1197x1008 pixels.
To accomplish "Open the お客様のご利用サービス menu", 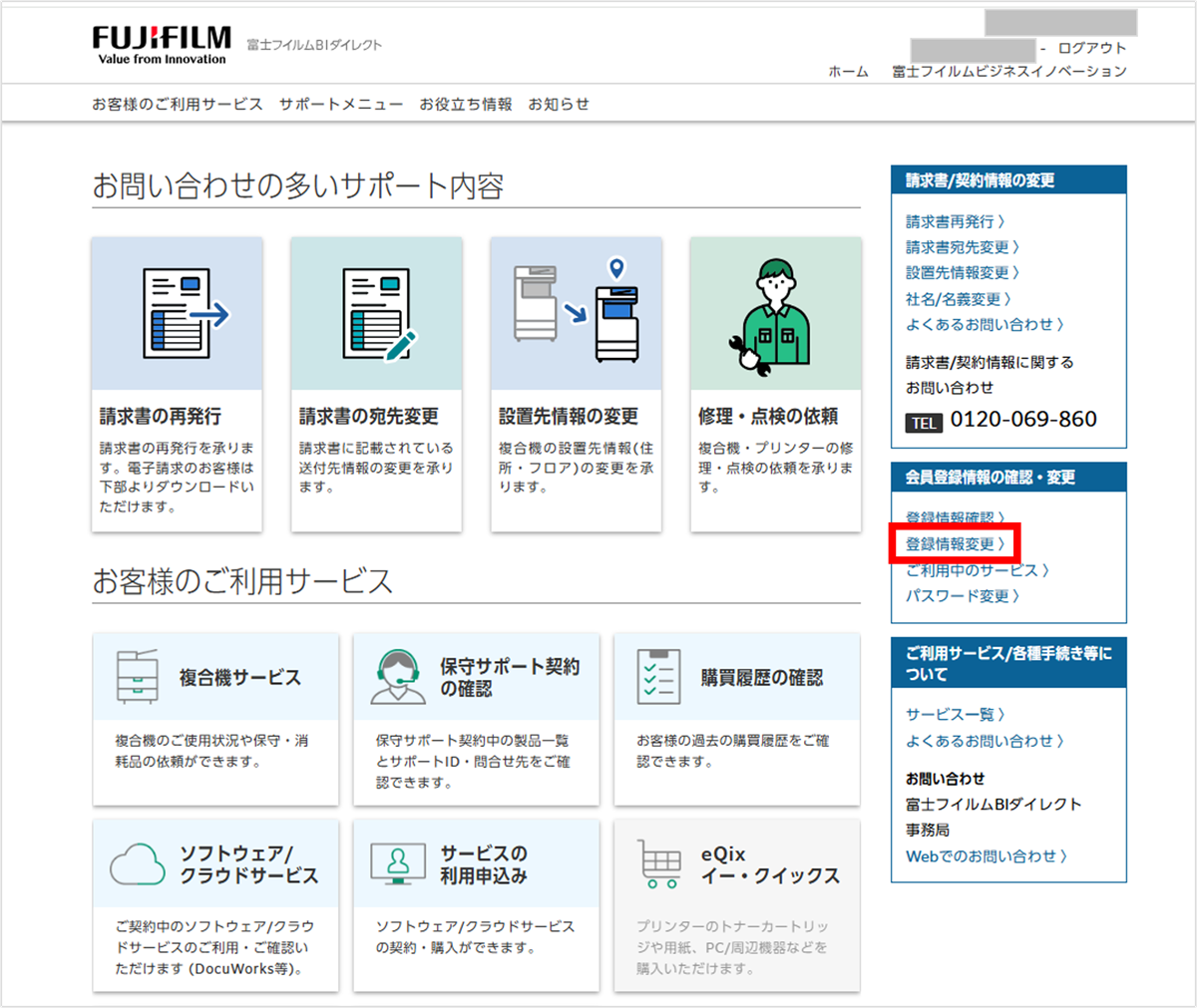I will pyautogui.click(x=178, y=104).
